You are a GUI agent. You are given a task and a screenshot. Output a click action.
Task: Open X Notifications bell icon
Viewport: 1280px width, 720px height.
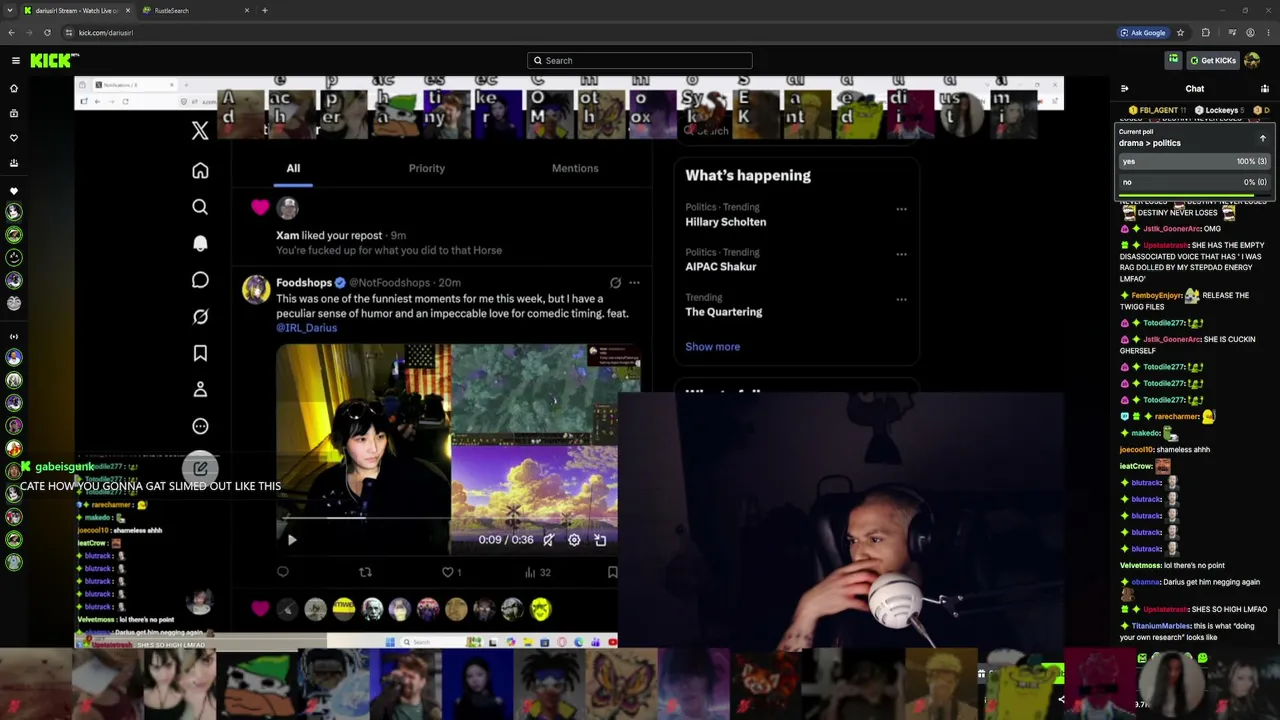(200, 244)
